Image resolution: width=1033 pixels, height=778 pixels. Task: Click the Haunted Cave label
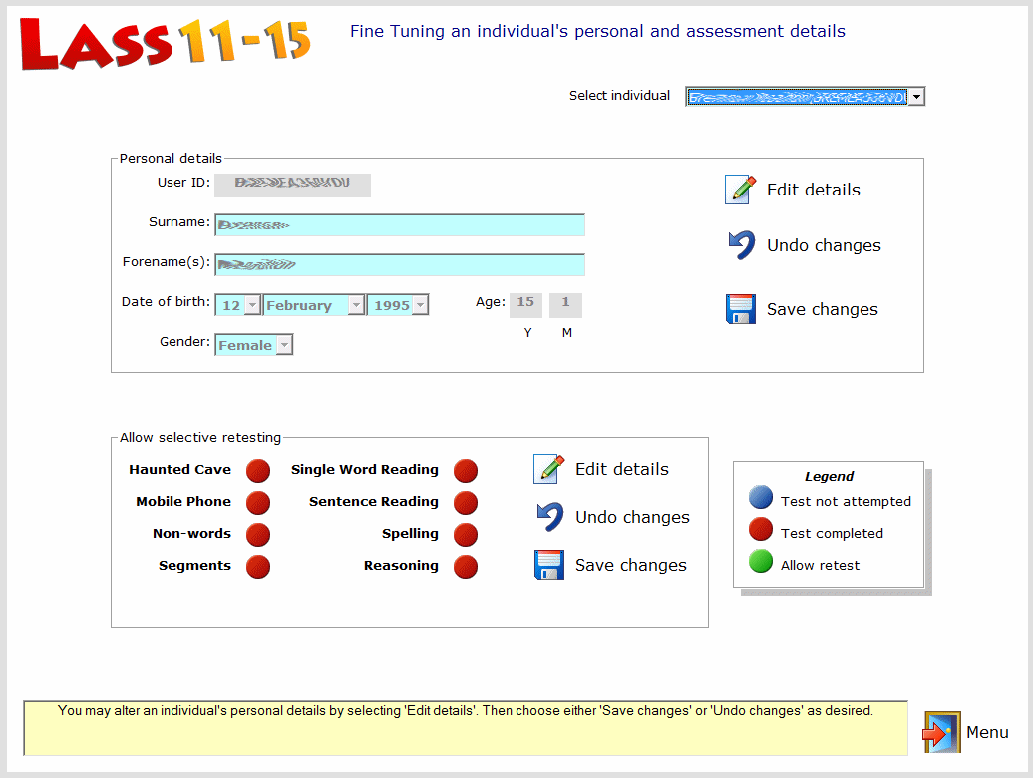[x=180, y=470]
